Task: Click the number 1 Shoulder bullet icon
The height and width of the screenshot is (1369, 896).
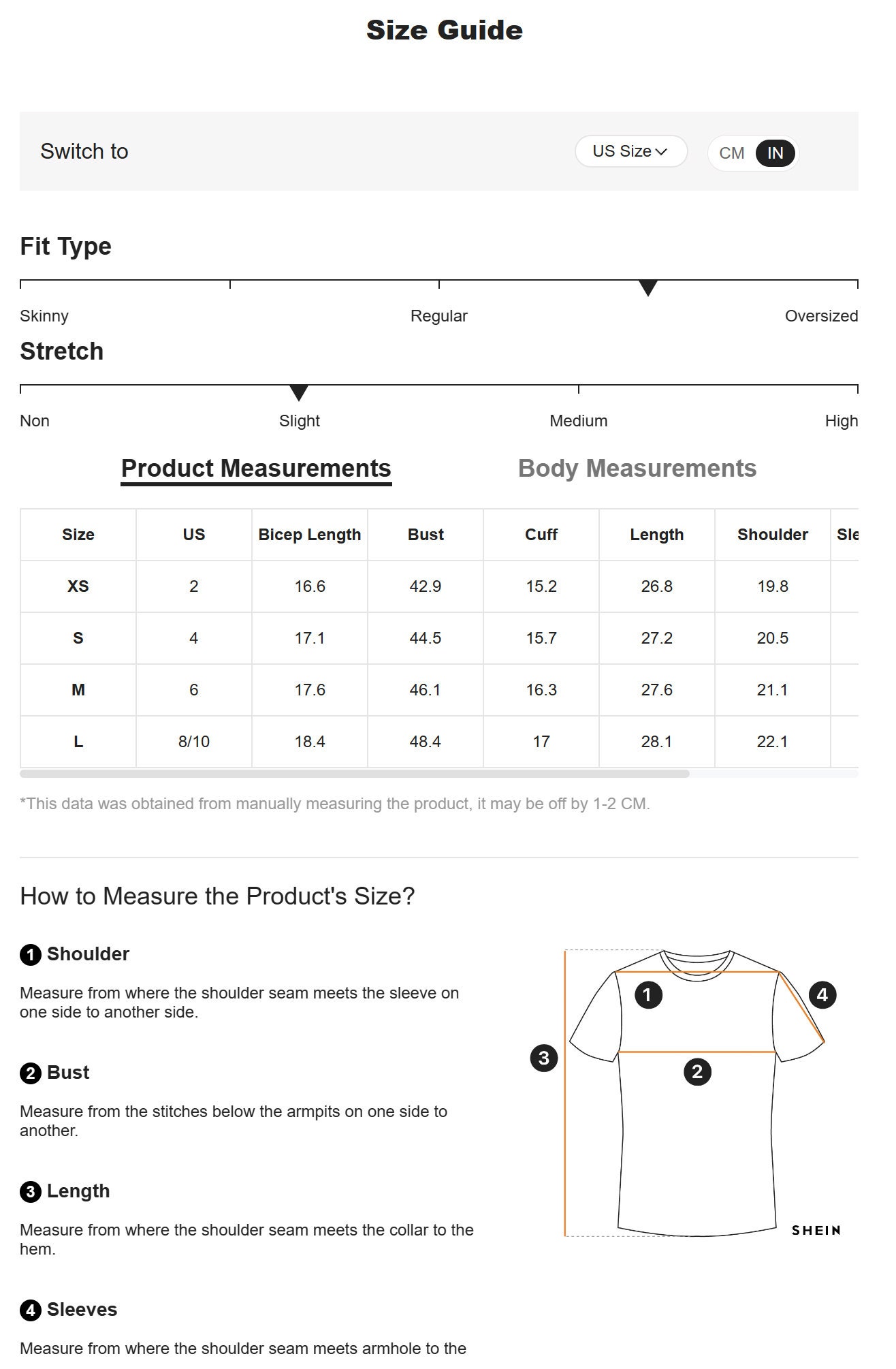Action: (x=31, y=955)
